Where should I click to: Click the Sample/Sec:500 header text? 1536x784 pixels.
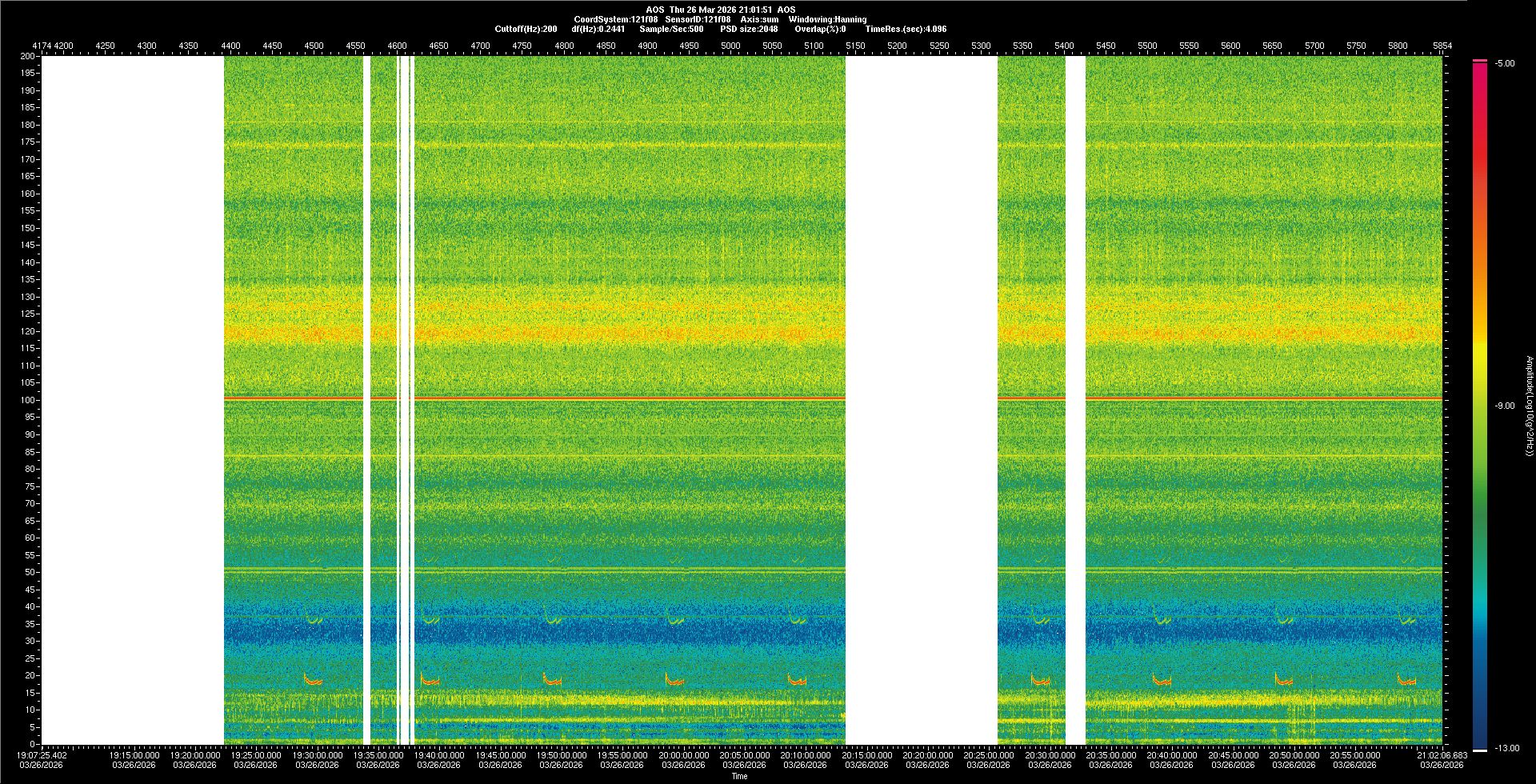[671, 29]
